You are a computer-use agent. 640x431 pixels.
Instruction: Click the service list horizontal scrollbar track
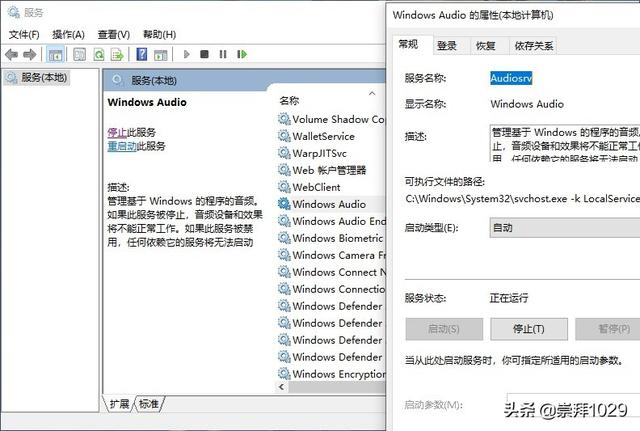337,387
